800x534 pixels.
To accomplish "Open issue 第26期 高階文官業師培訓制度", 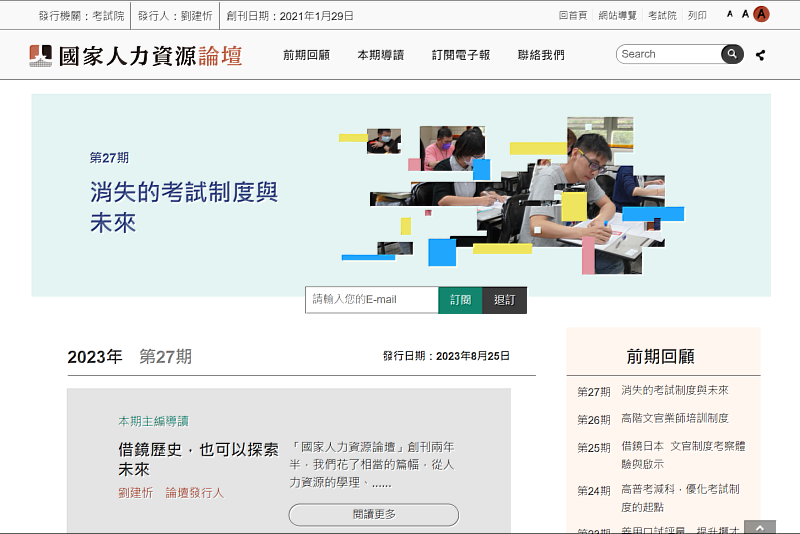I will point(674,418).
